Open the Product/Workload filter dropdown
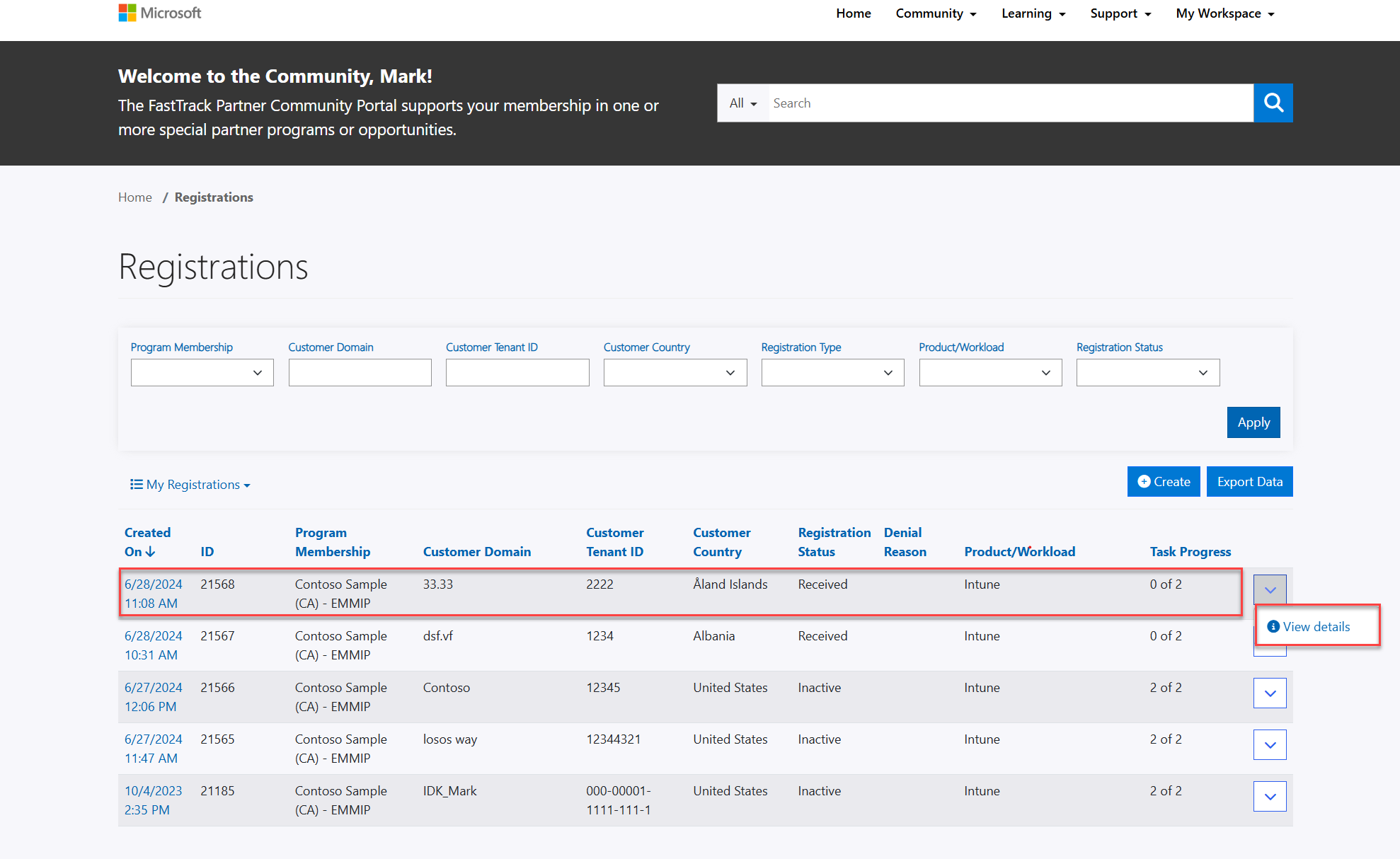1400x859 pixels. pos(990,373)
